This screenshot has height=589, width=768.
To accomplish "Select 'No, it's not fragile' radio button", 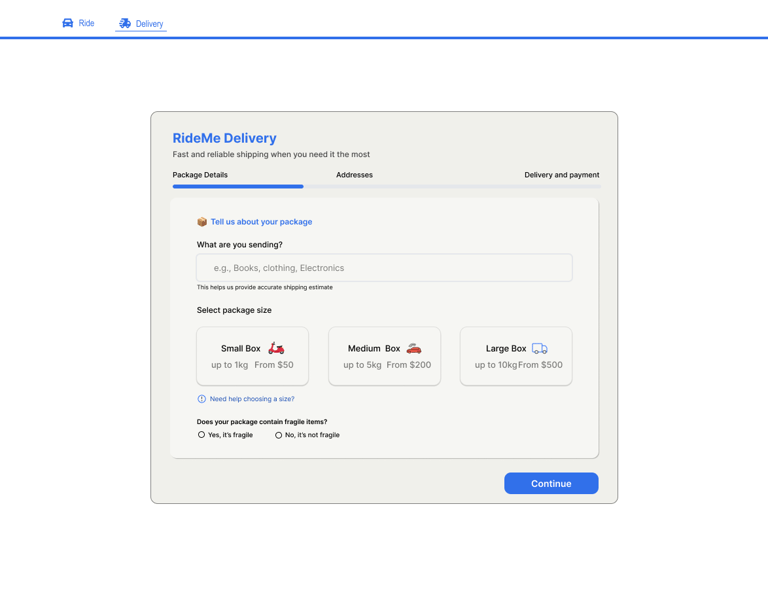I will (x=278, y=435).
